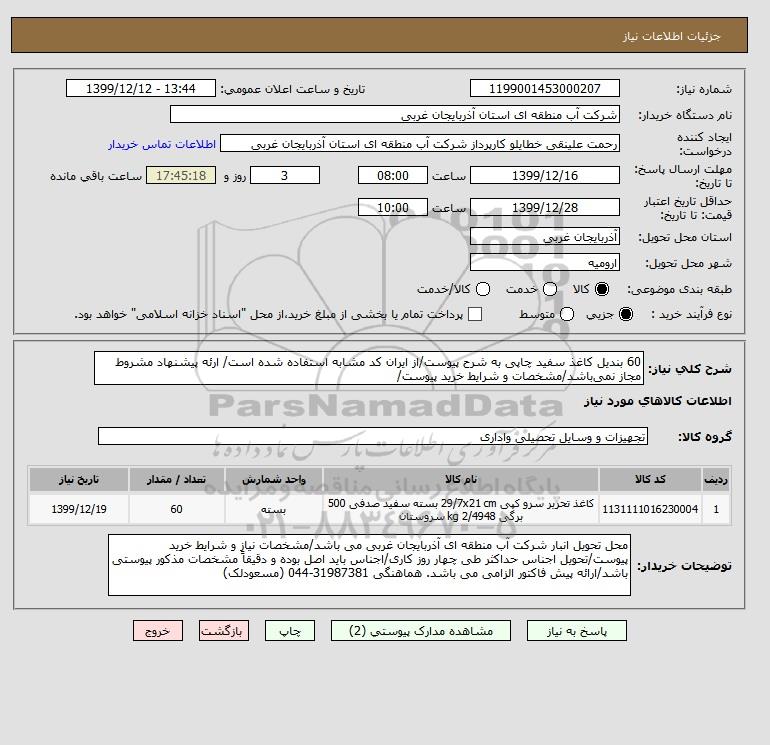Click the نام کالا column header

(x=461, y=479)
